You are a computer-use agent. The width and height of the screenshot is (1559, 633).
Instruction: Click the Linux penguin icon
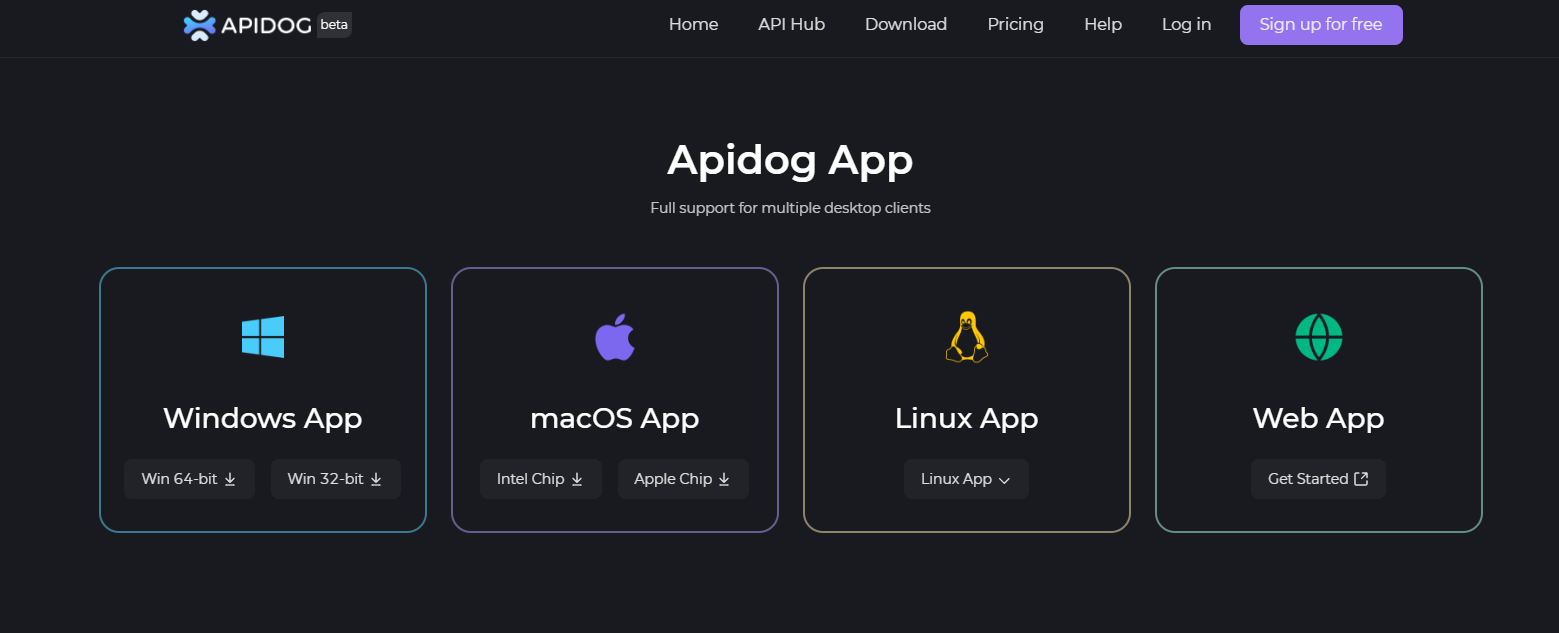967,337
